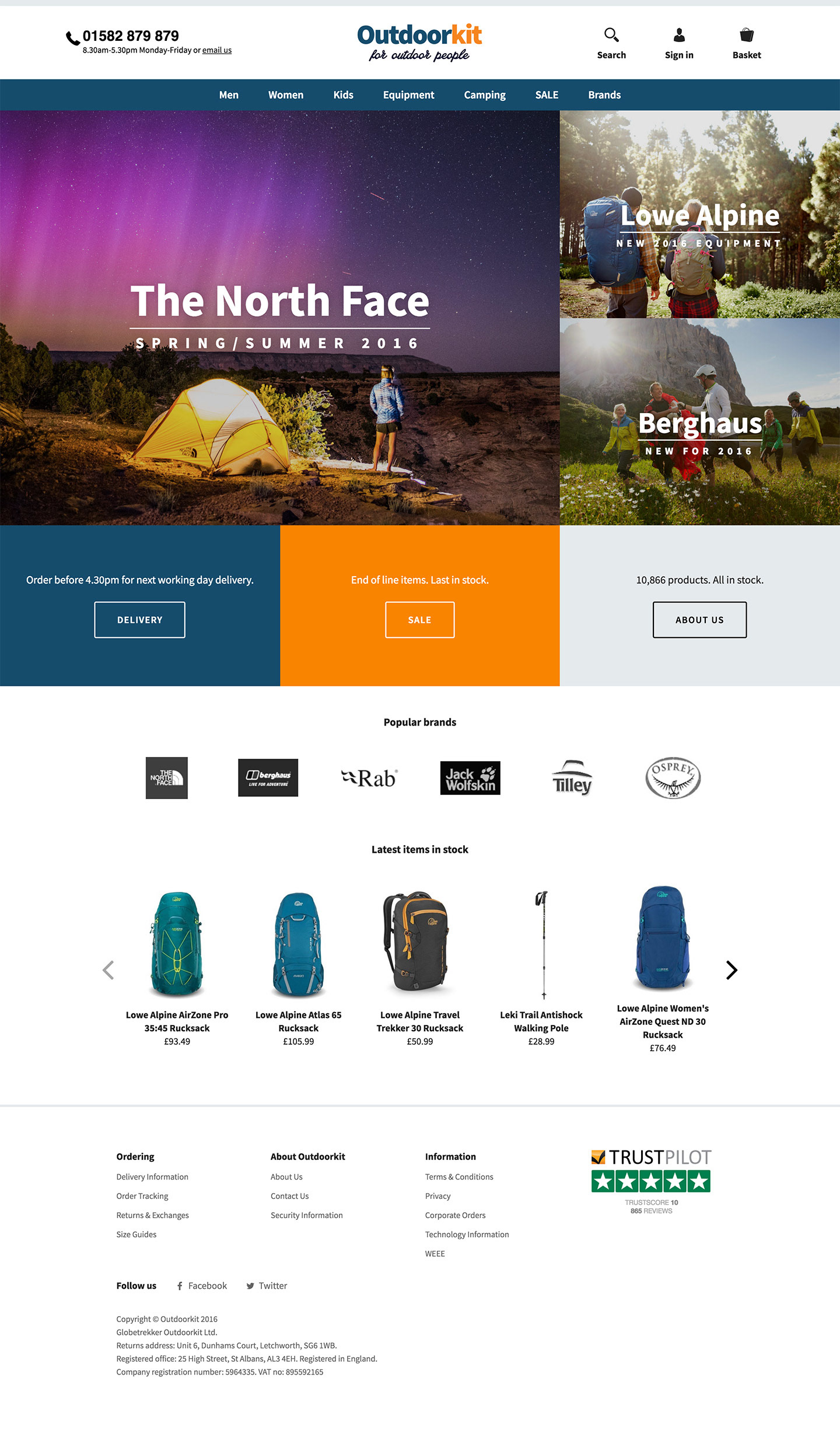Follow the email us link
Viewport: 840px width, 1430px height.
coord(217,50)
